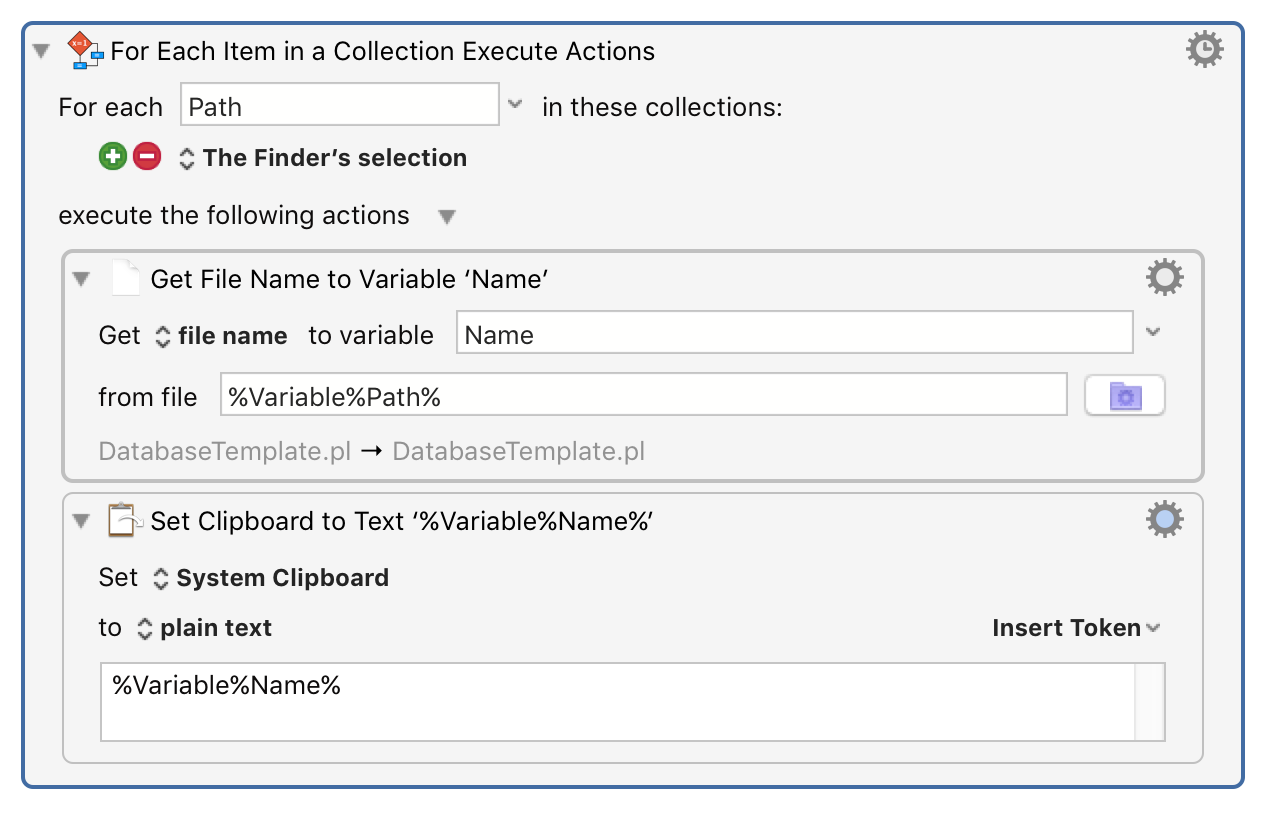Remove the collection with the red minus button
The width and height of the screenshot is (1266, 816).
tap(147, 157)
